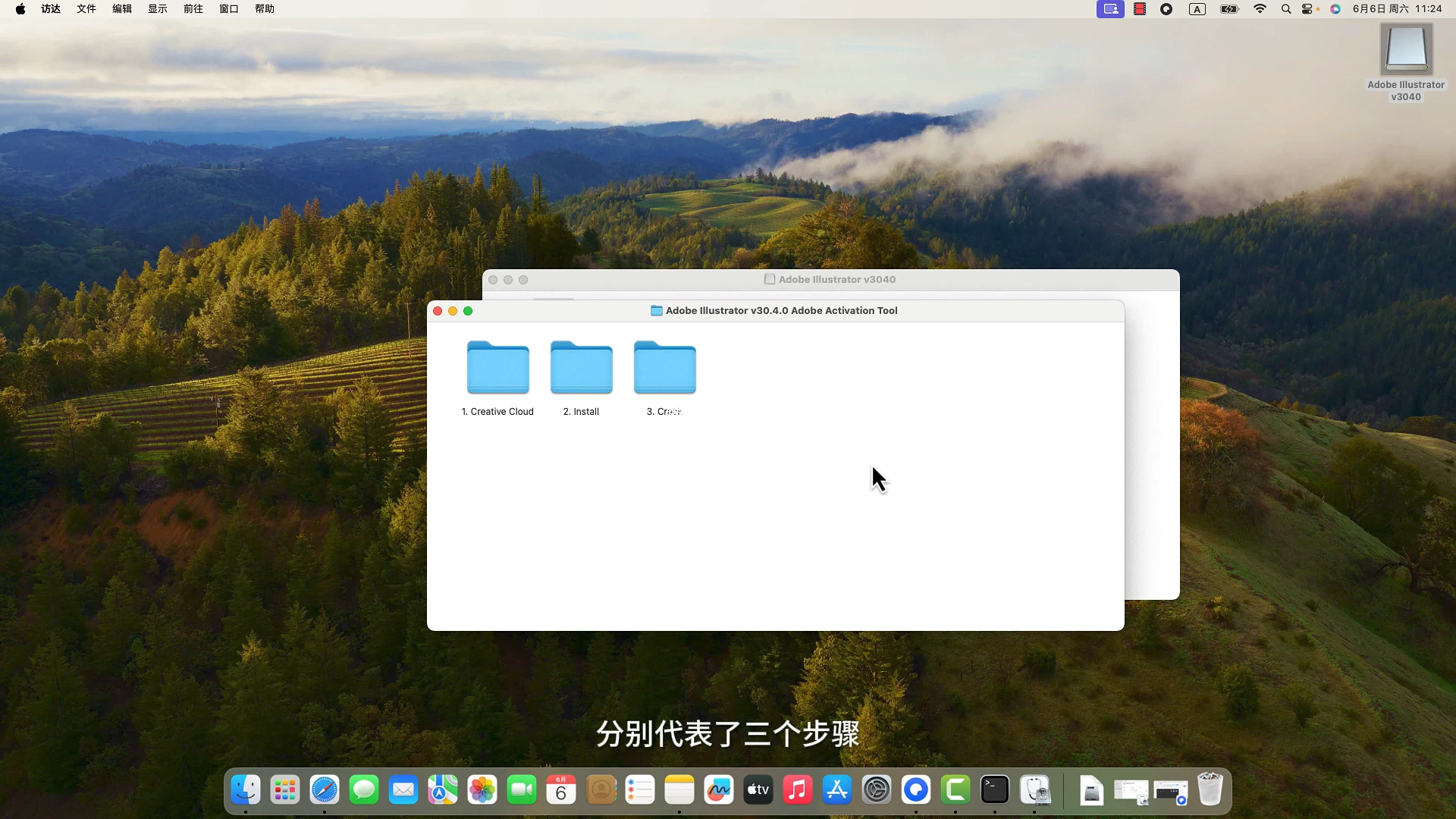1456x819 pixels.
Task: Open the 编辑 menu
Action: pyautogui.click(x=122, y=9)
